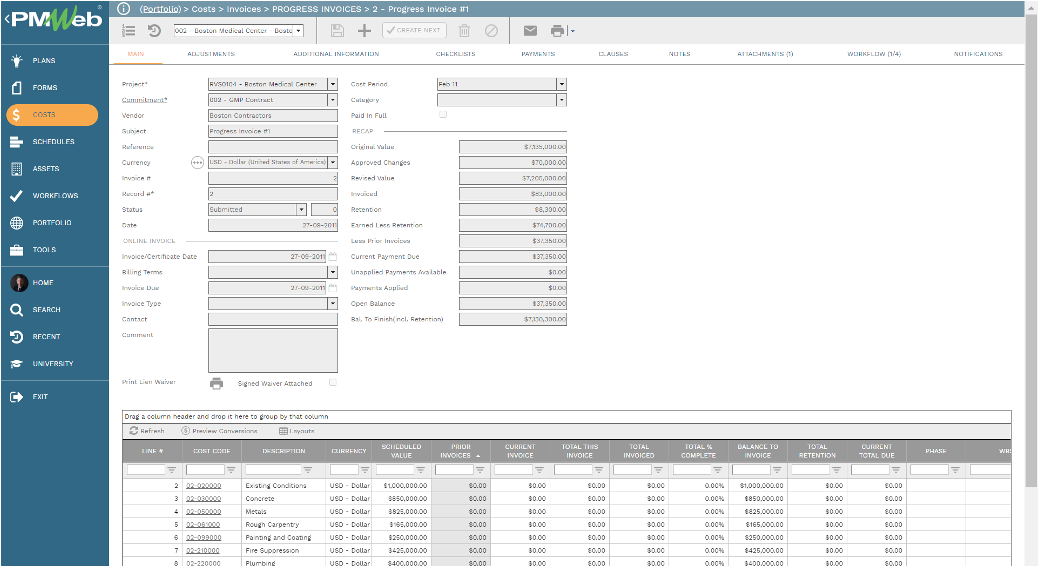Image resolution: width=1038 pixels, height=567 pixels.
Task: Expand the Commitment dropdown
Action: (x=333, y=100)
